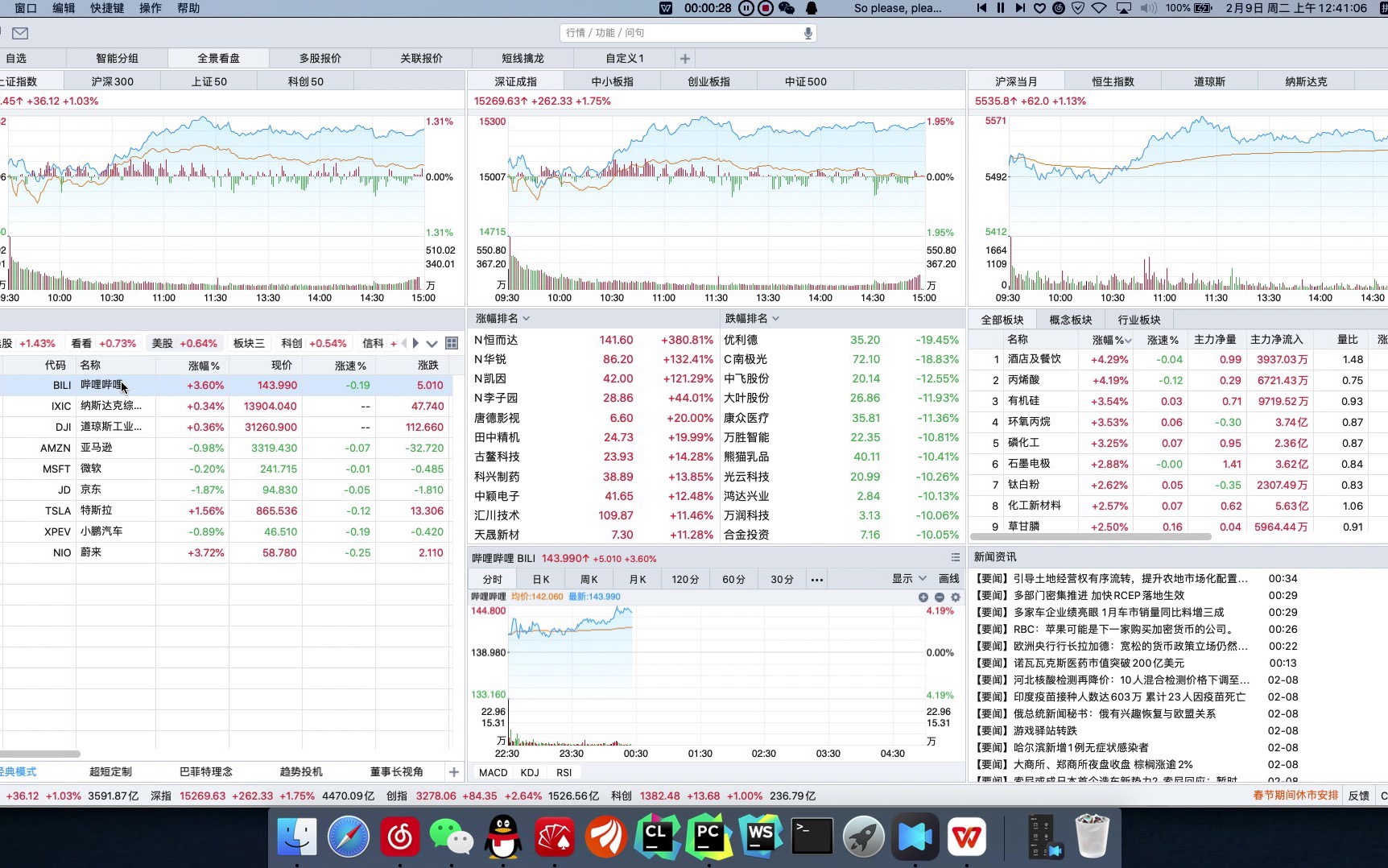This screenshot has height=868, width=1388.
Task: Select the TSLA 特斯拉 row
Action: [226, 510]
